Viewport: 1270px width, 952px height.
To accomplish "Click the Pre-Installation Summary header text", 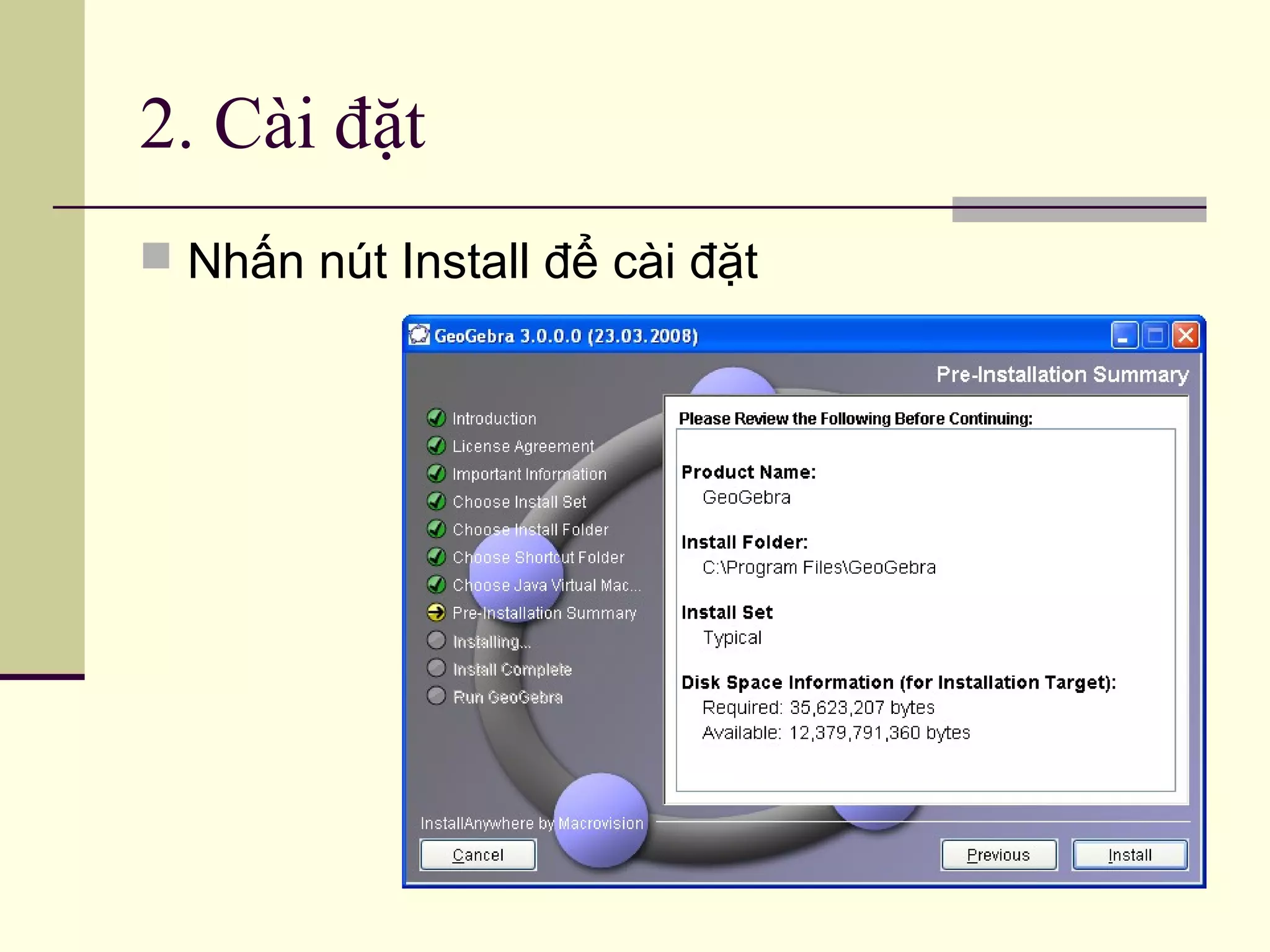I will (x=1062, y=374).
